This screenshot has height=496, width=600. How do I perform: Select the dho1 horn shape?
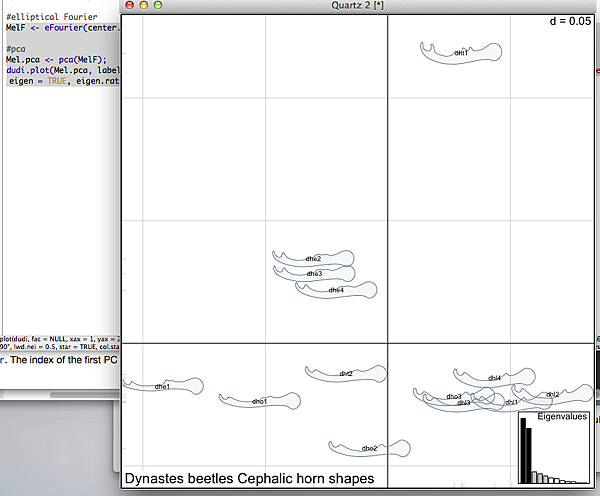259,401
